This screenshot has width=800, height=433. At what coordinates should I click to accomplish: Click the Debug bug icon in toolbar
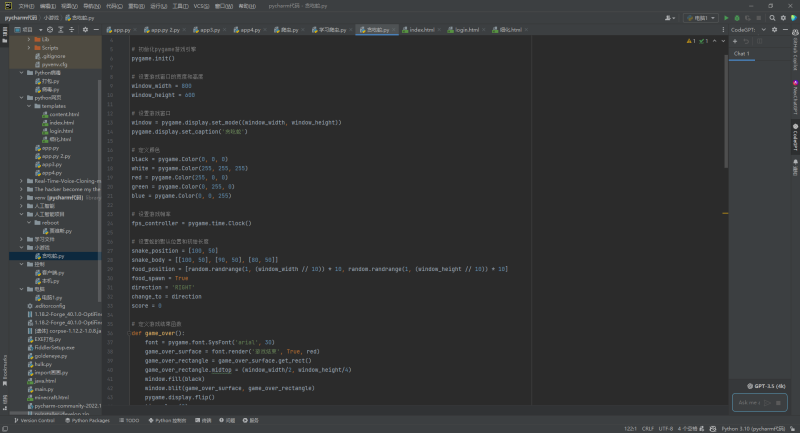click(737, 17)
